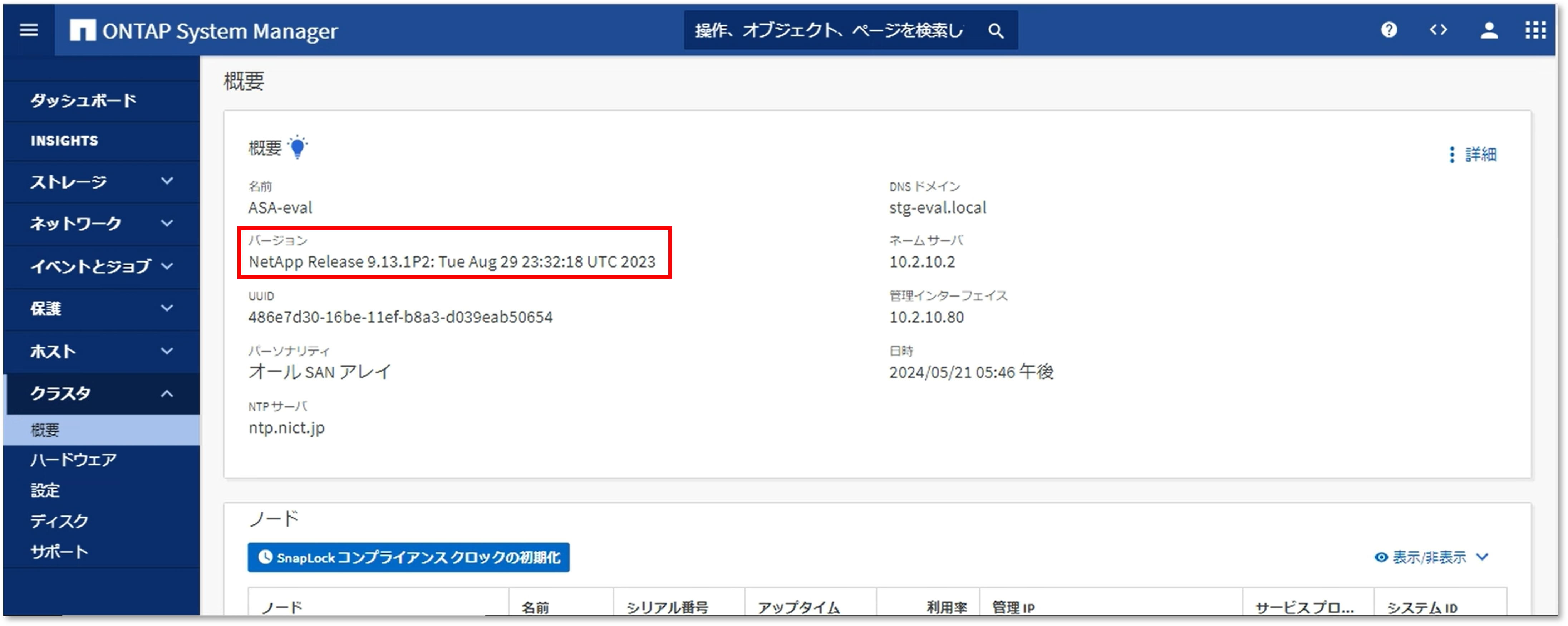1568x626 pixels.
Task: Toggle the 表示/非表示 eye icon
Action: click(x=1381, y=557)
